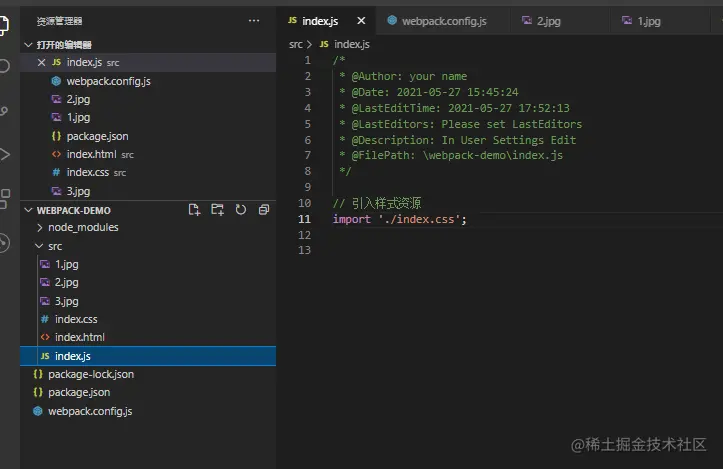Click line number 13 in gutter

[304, 250]
